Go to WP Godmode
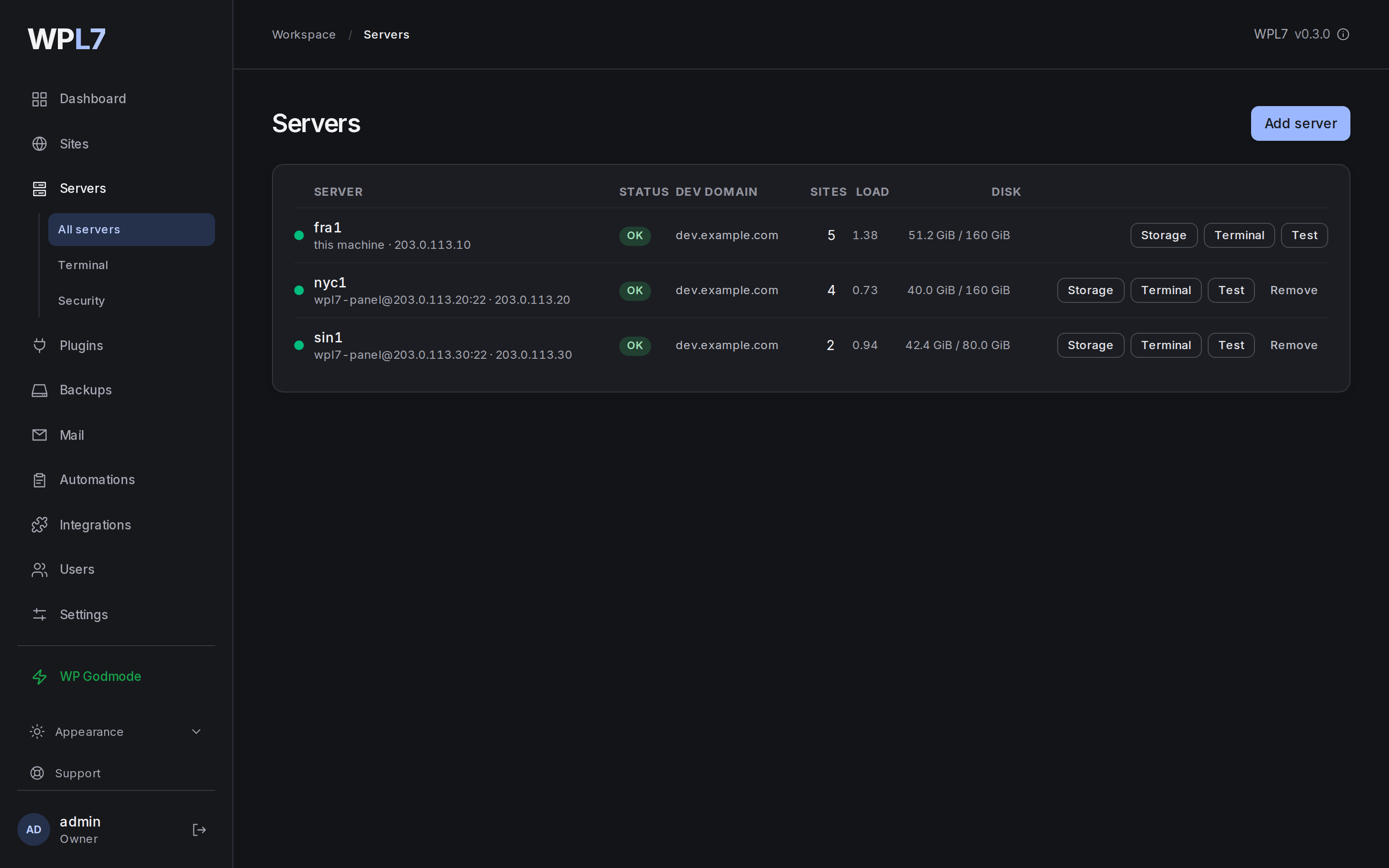Image resolution: width=1389 pixels, height=868 pixels. 100,676
